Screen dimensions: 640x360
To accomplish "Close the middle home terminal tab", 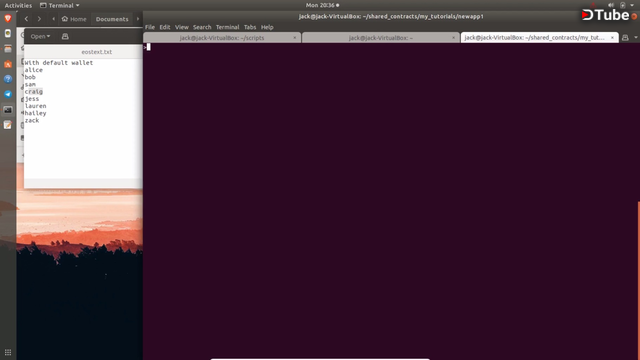I will pos(453,38).
